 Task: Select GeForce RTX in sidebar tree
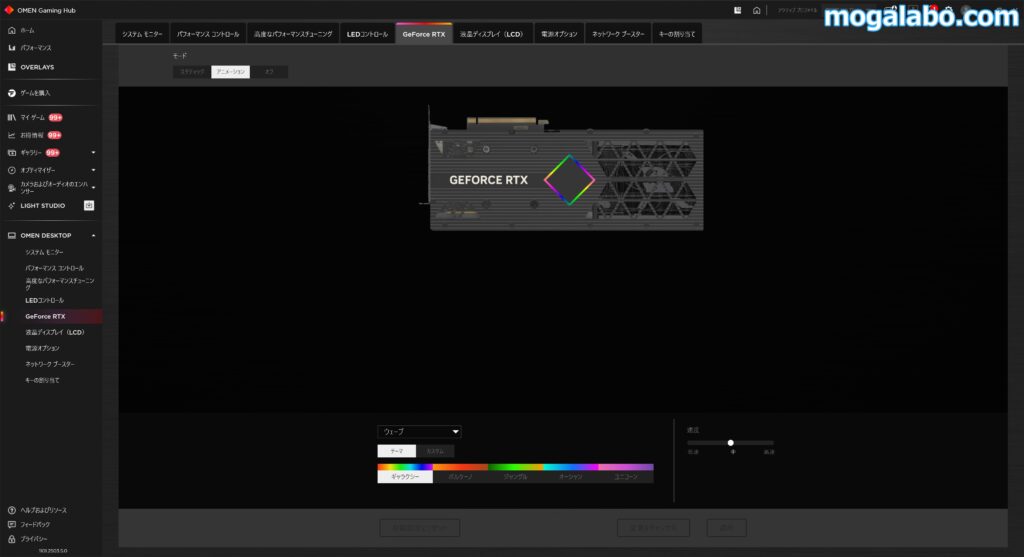click(45, 317)
